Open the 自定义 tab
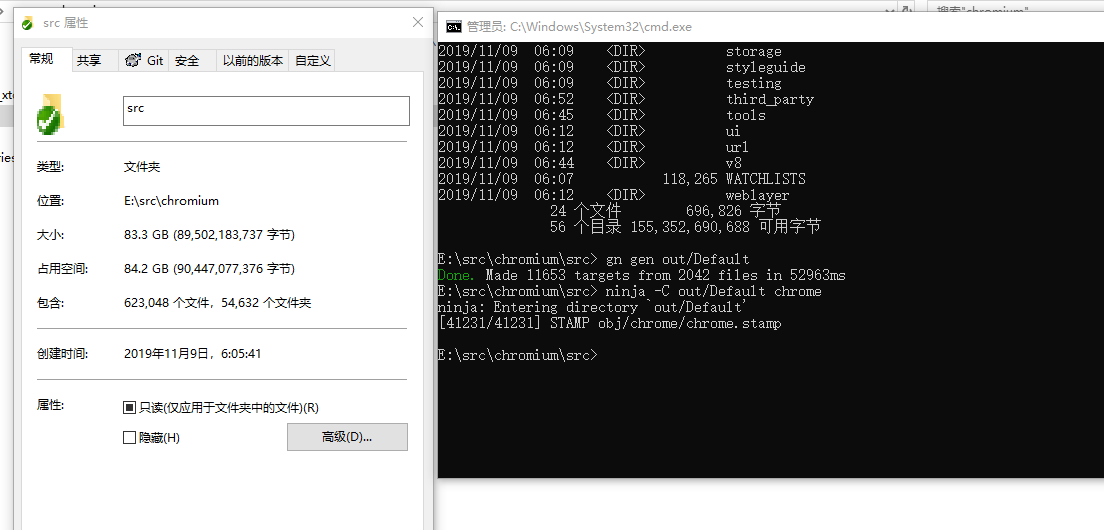The height and width of the screenshot is (530, 1104). [x=313, y=61]
